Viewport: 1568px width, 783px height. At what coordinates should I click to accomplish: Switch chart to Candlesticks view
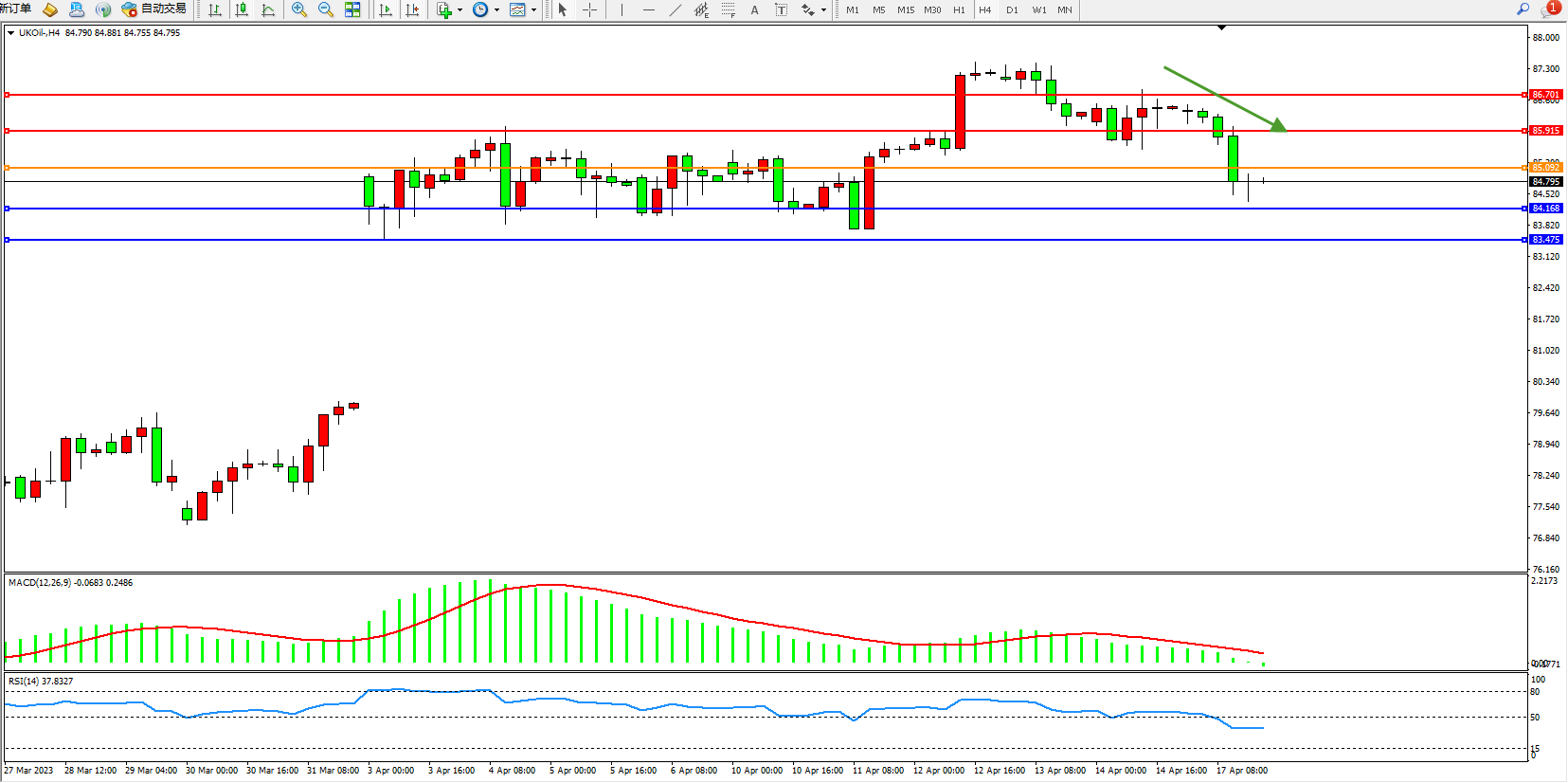(242, 9)
